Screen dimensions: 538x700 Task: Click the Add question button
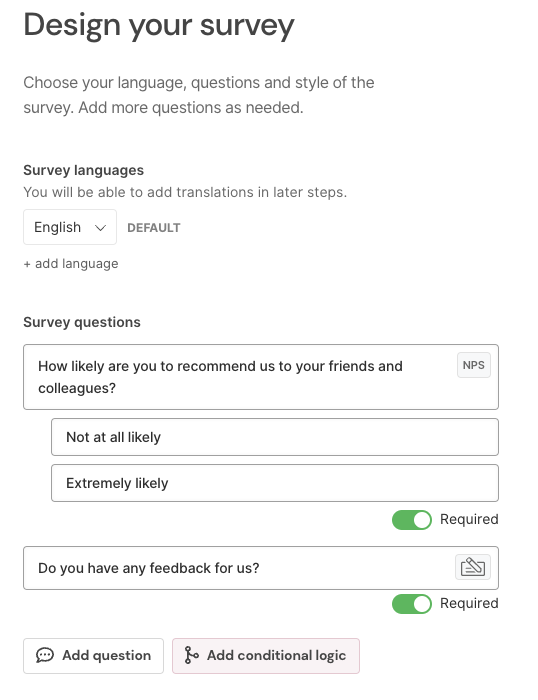[x=93, y=655]
